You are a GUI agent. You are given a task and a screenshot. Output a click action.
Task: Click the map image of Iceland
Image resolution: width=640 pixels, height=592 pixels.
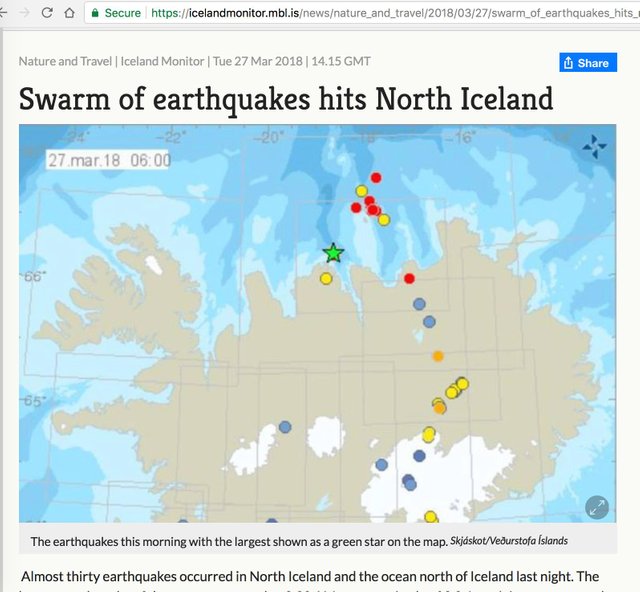pyautogui.click(x=318, y=323)
